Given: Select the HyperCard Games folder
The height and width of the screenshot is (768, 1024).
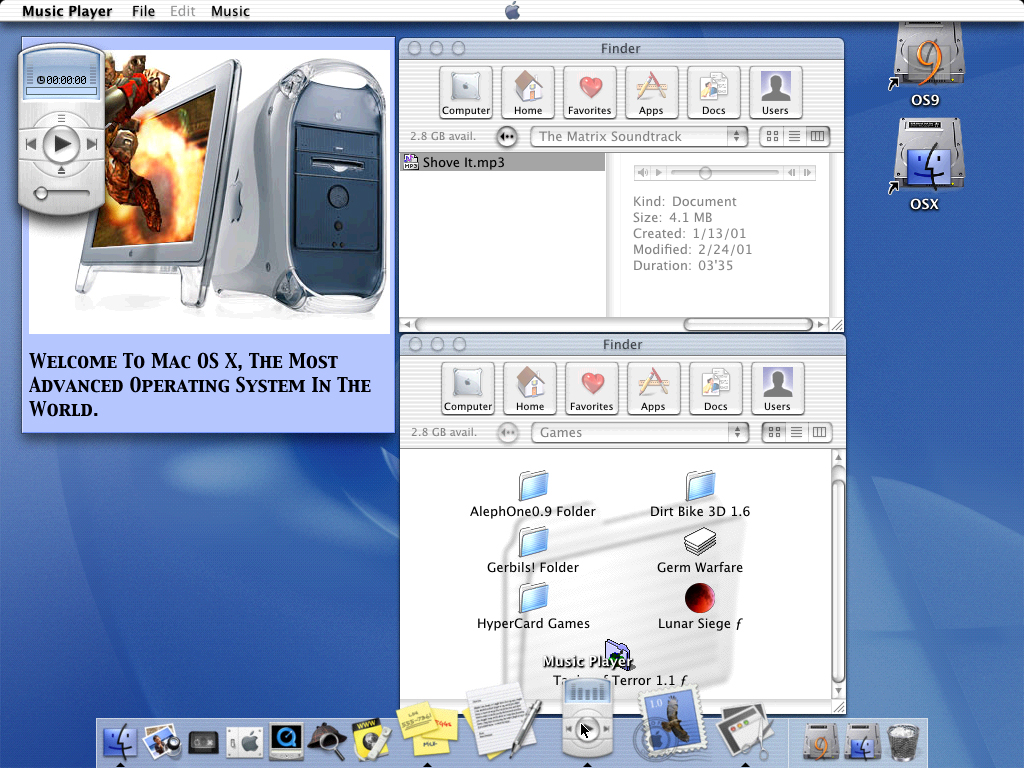Looking at the screenshot, I should click(x=533, y=607).
